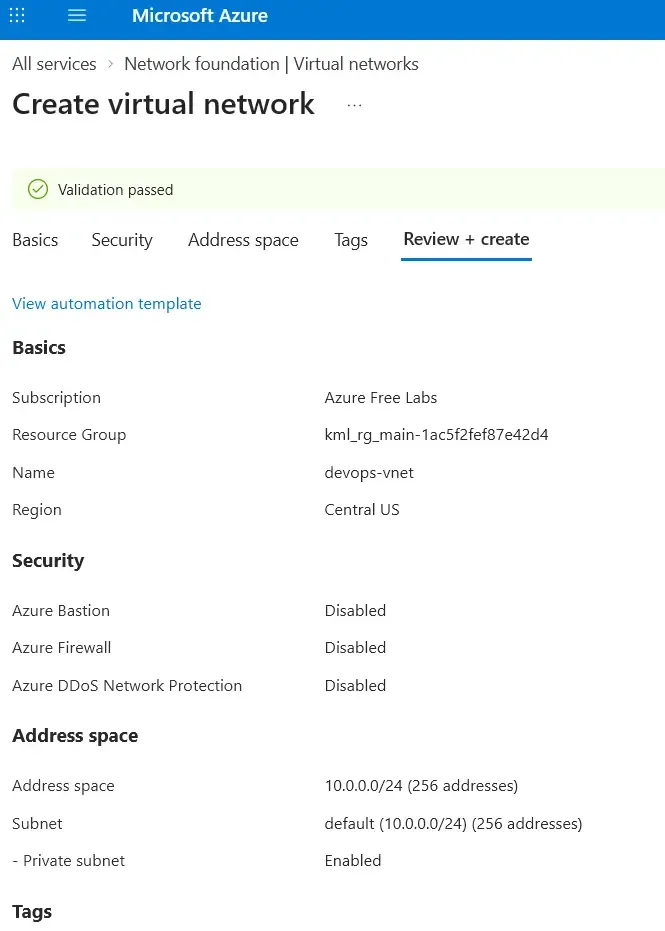Select the devops-vnet name value
The image size is (665, 931).
369,473
